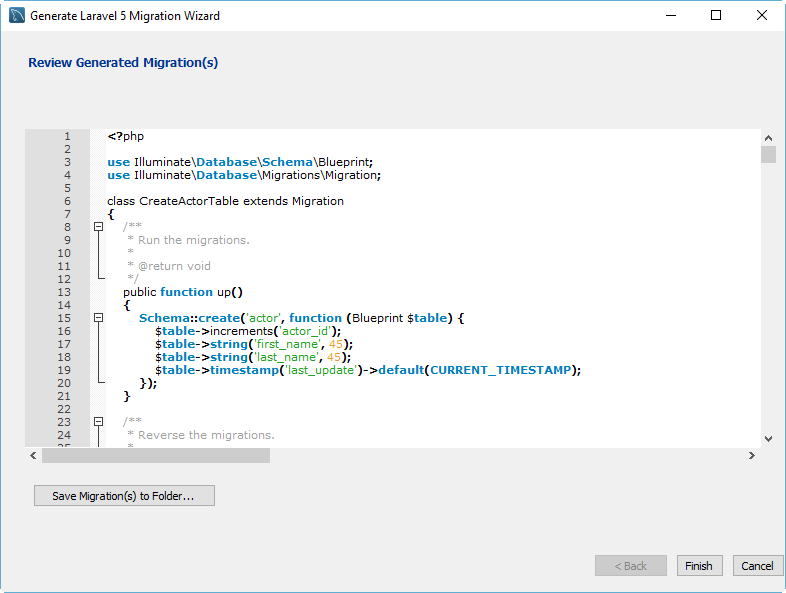
Task: Collapse the 'Run the migrations' comment block fold
Action: [99, 227]
